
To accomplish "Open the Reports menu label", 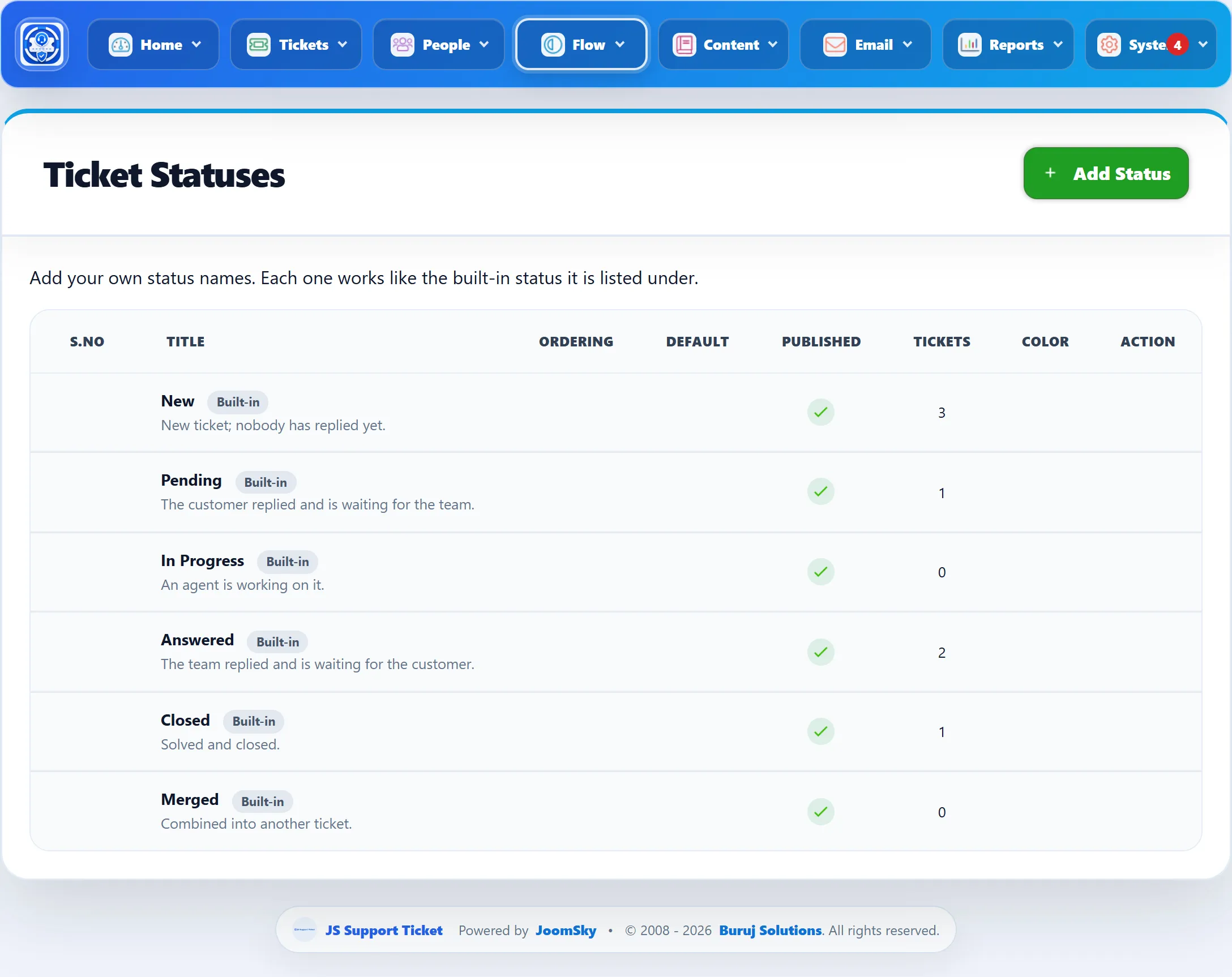I will click(x=1016, y=45).
